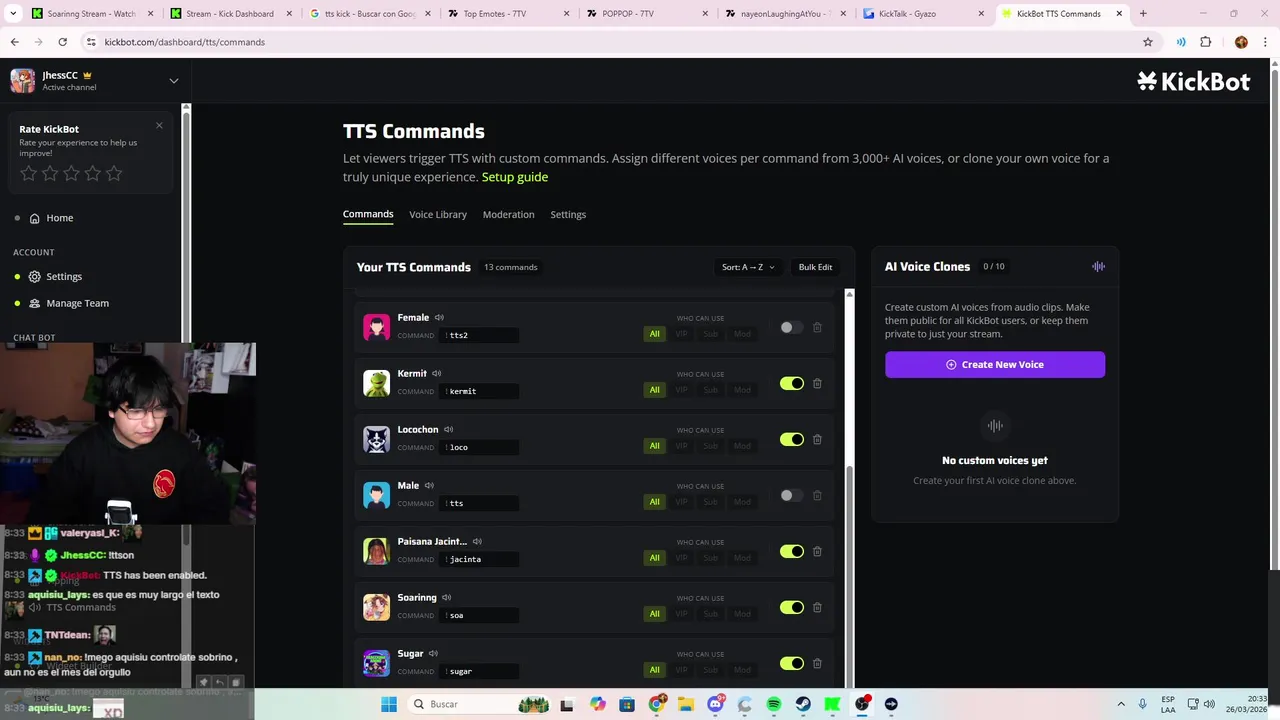
Task: Delete the Female command trash icon
Action: pyautogui.click(x=817, y=328)
